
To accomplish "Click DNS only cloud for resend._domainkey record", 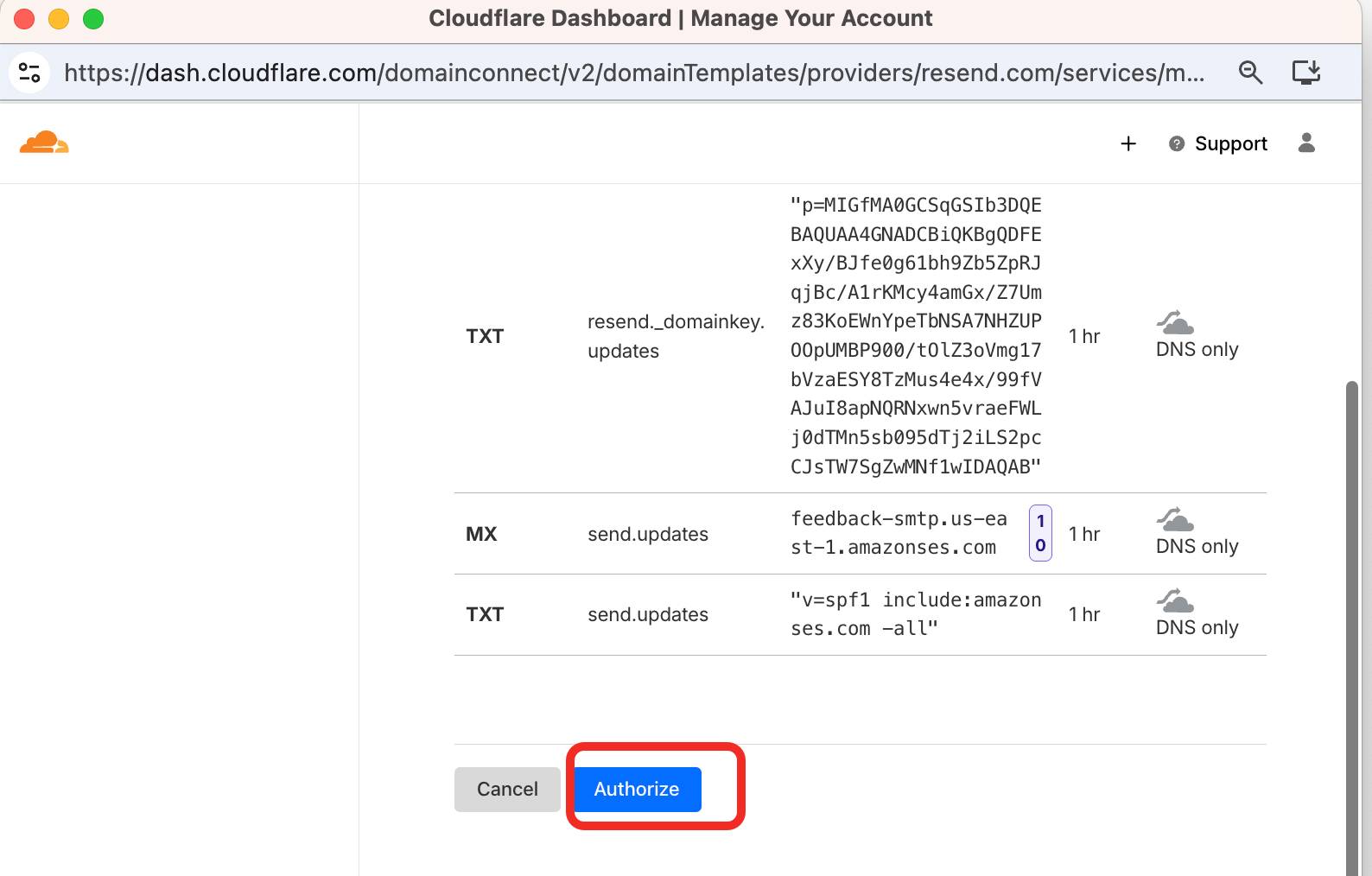I will [1175, 323].
